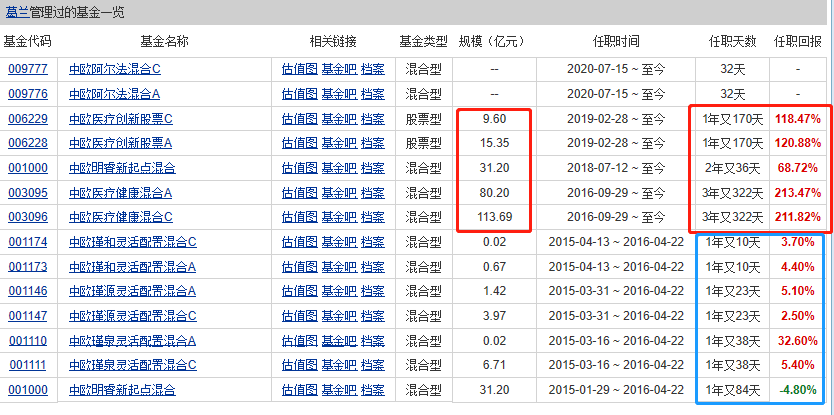Open fund code 001174
Screen dimensions: 834x415
[x=28, y=242]
